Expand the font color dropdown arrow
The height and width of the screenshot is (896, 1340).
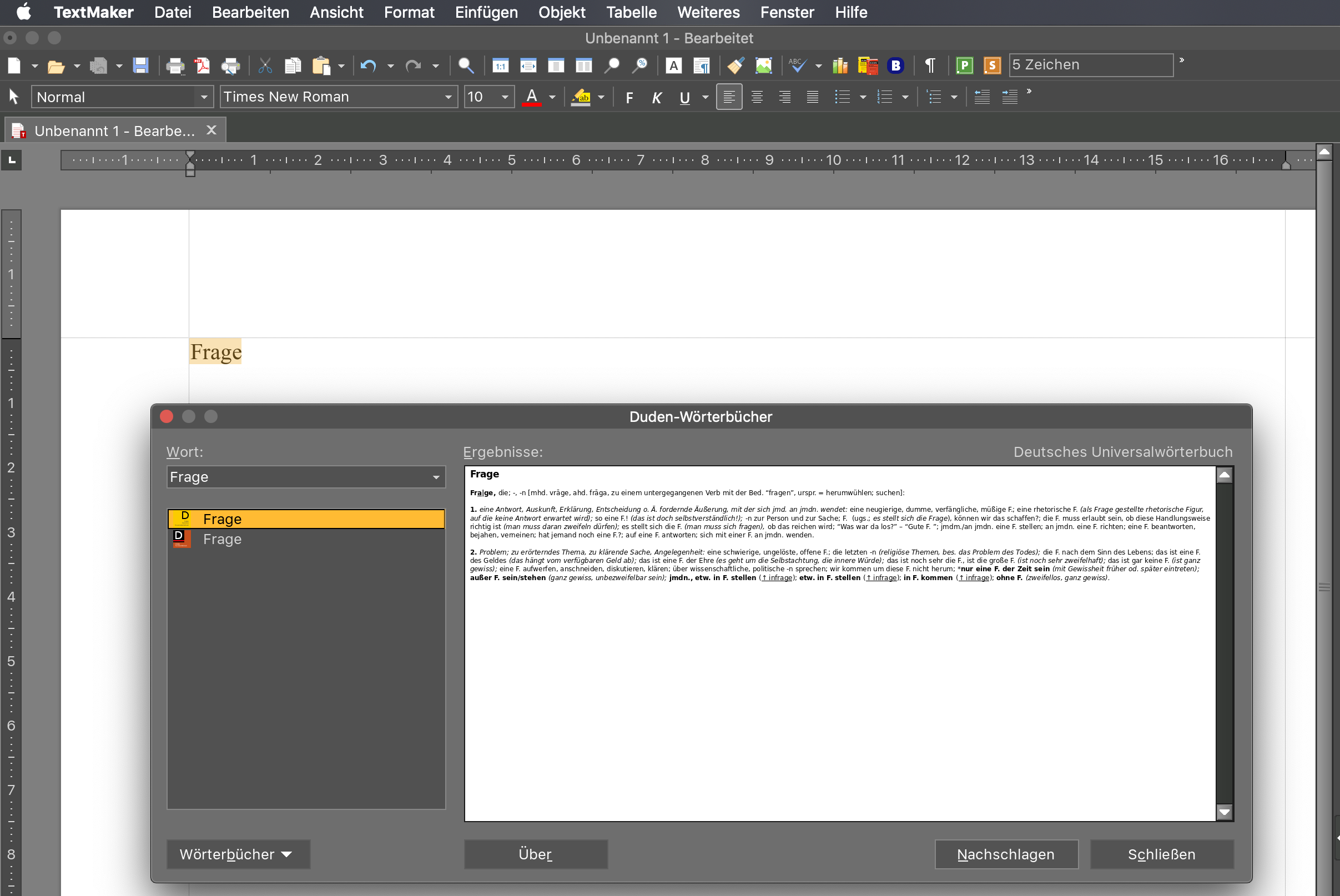(552, 98)
